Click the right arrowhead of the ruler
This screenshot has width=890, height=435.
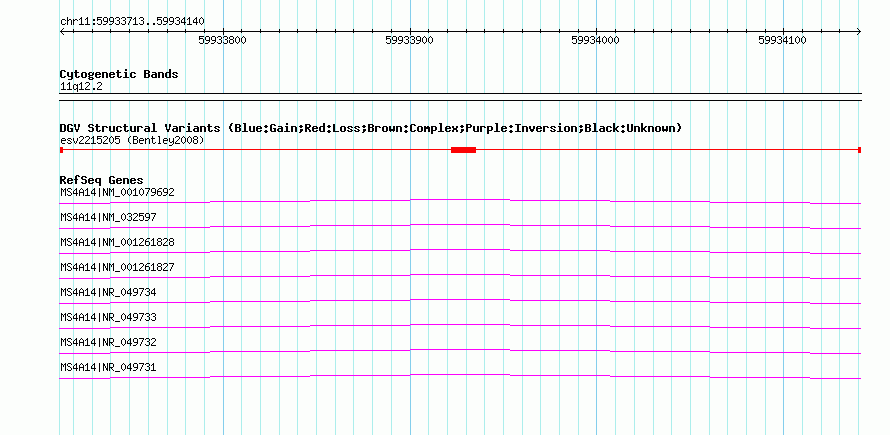click(x=859, y=31)
